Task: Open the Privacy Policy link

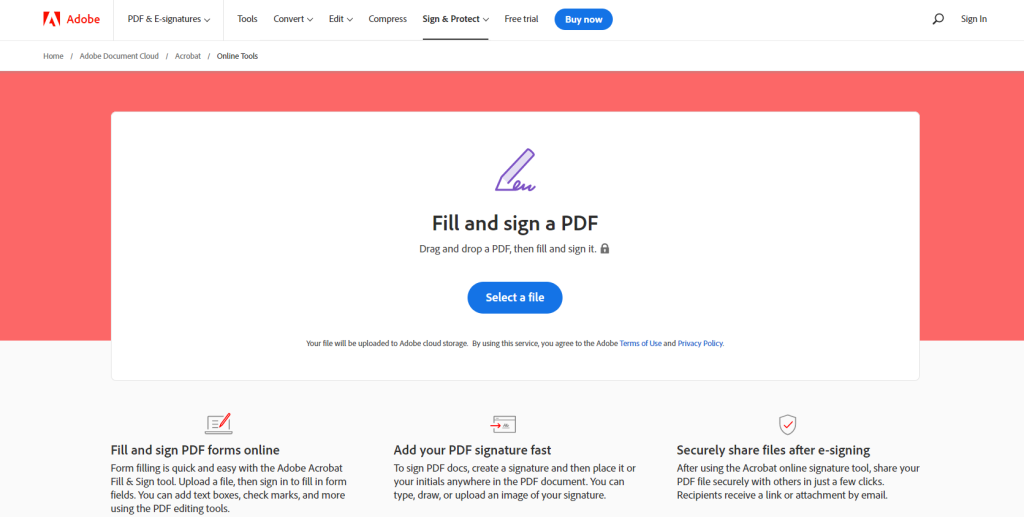Action: click(700, 343)
